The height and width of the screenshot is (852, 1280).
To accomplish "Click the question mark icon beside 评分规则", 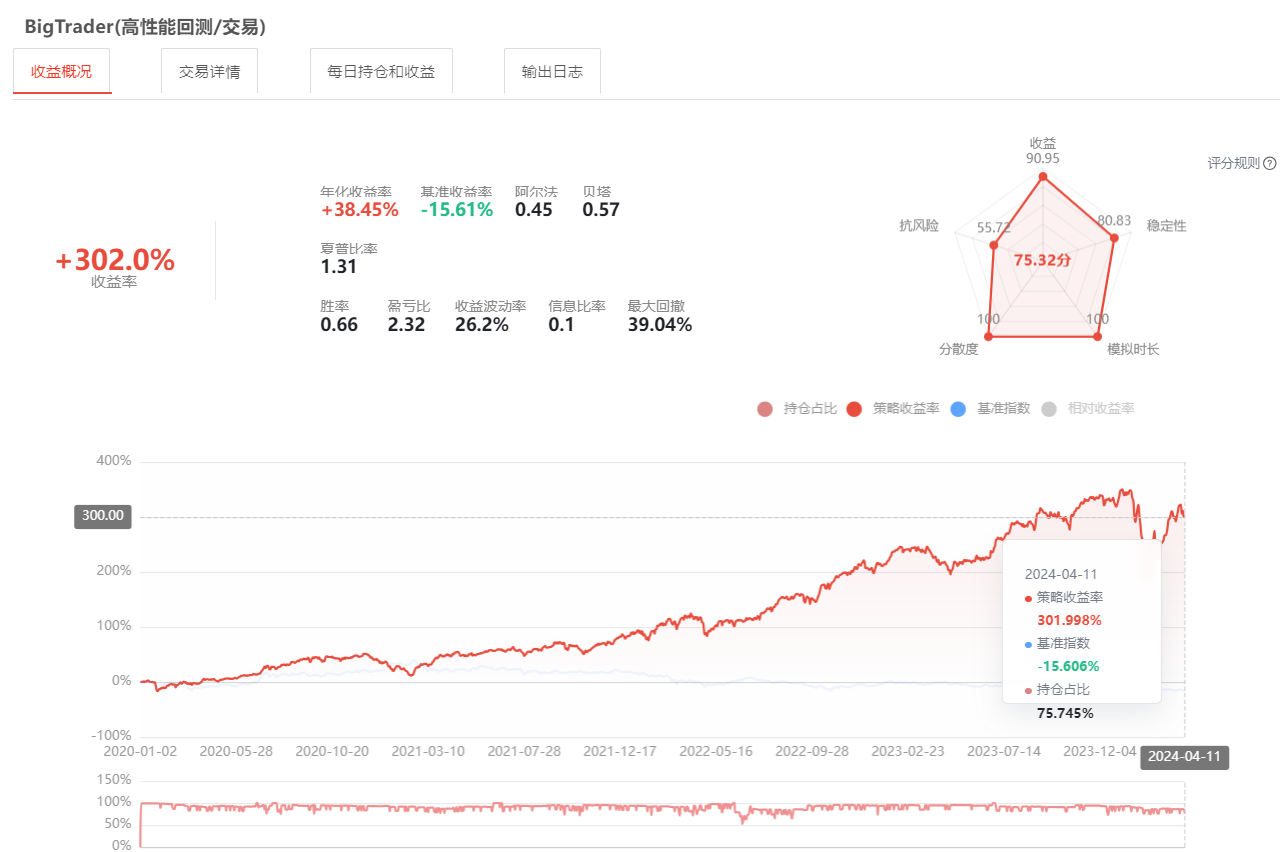I will click(x=1270, y=164).
